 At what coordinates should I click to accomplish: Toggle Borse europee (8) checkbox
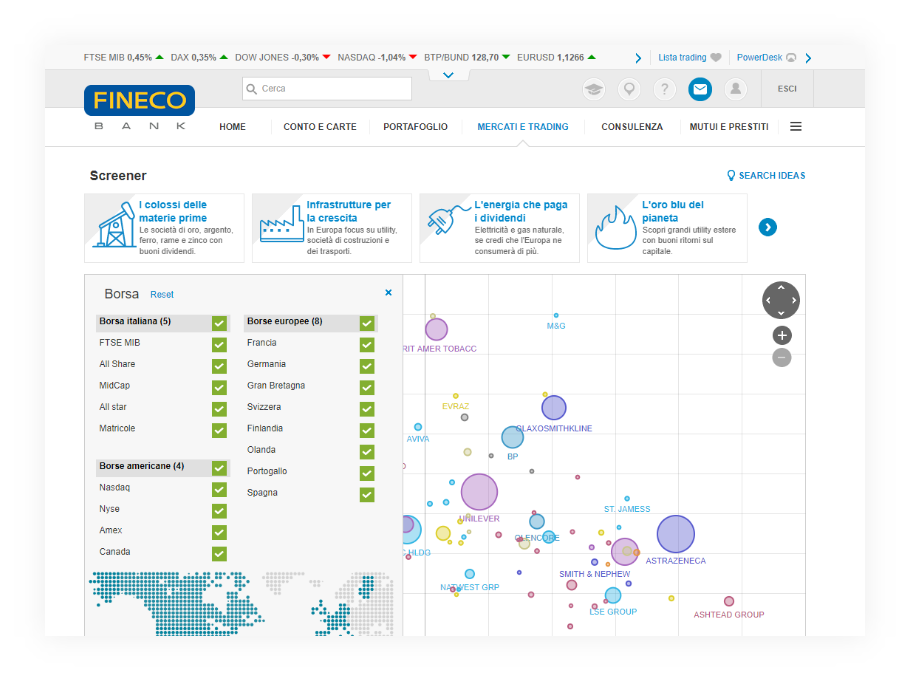367,323
